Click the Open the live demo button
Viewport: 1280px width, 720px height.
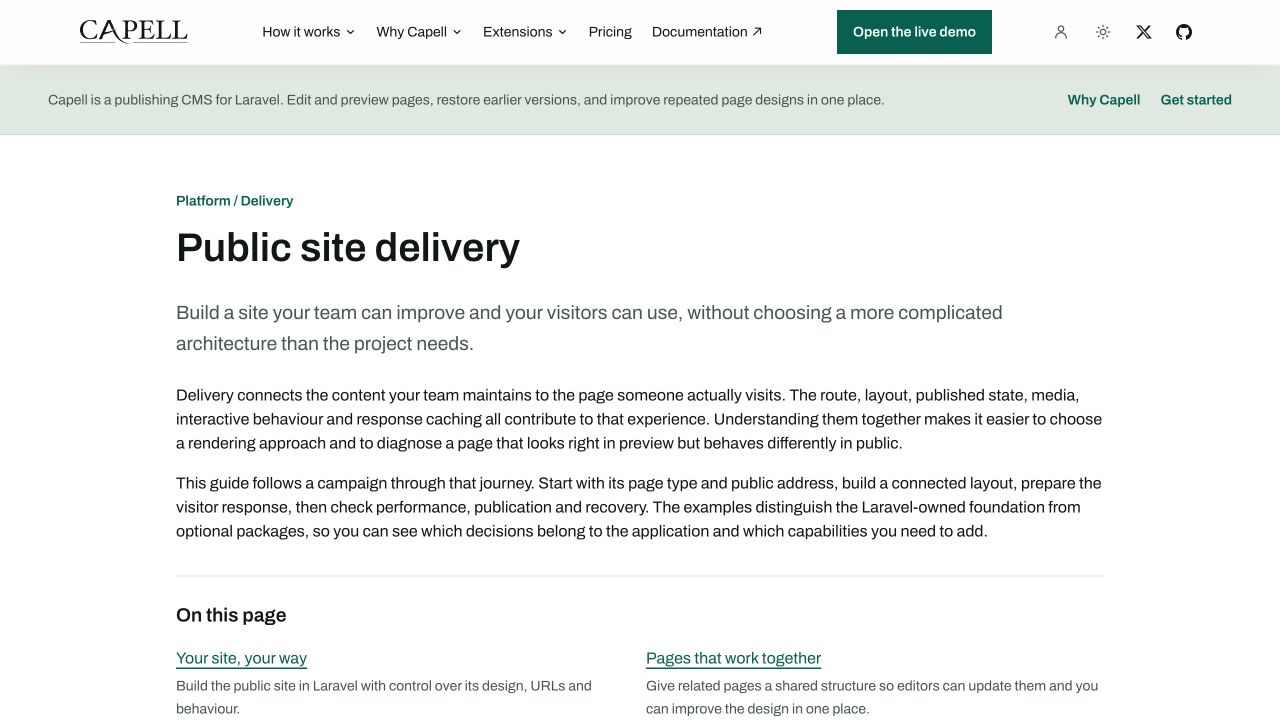pyautogui.click(x=914, y=32)
